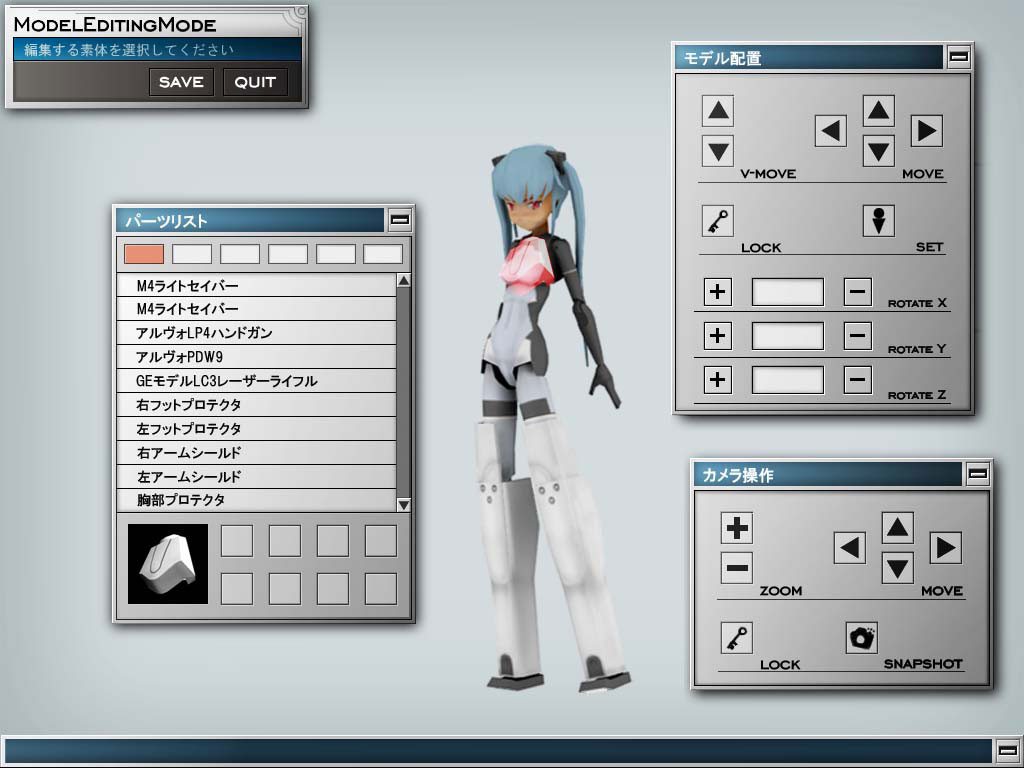
Task: Increase Rotate X with the plus button
Action: pos(717,292)
